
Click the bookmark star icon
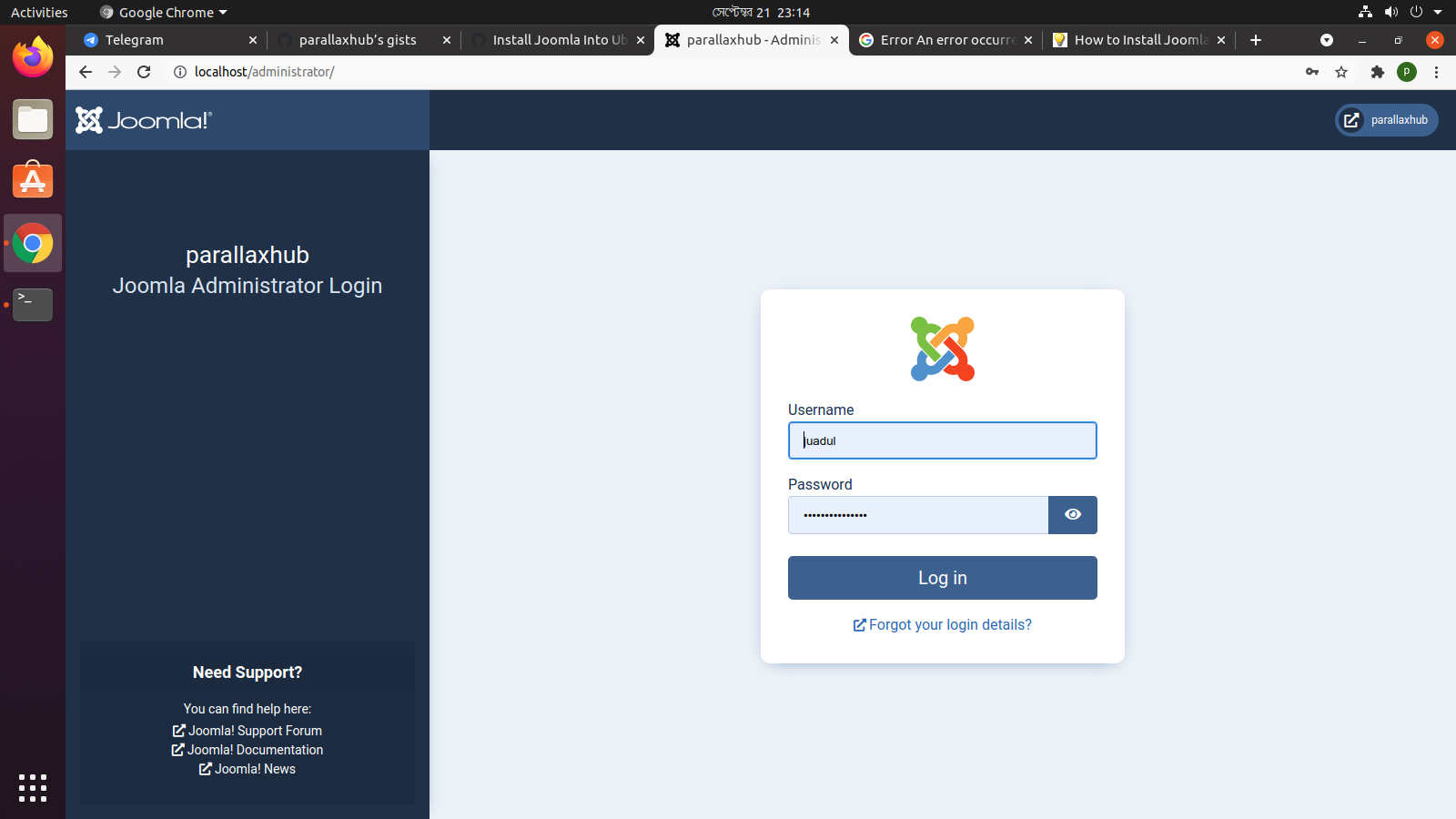click(1341, 72)
